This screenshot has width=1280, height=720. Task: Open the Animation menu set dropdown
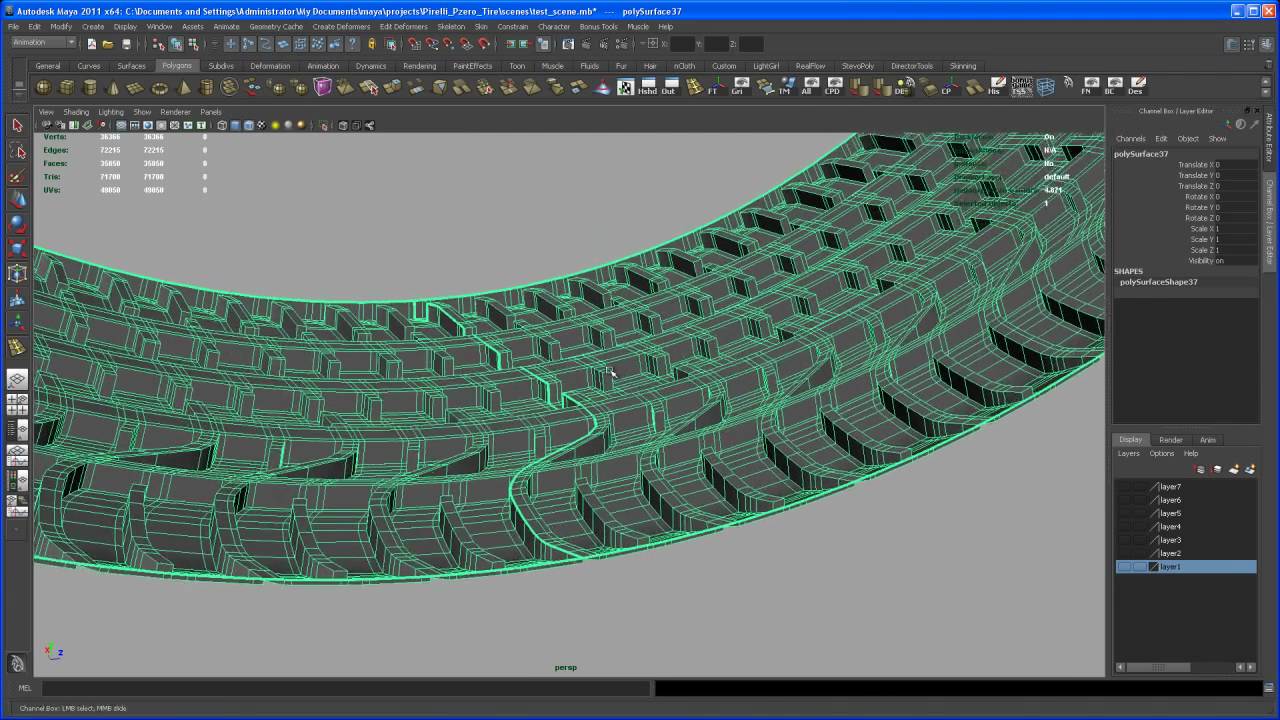(43, 43)
